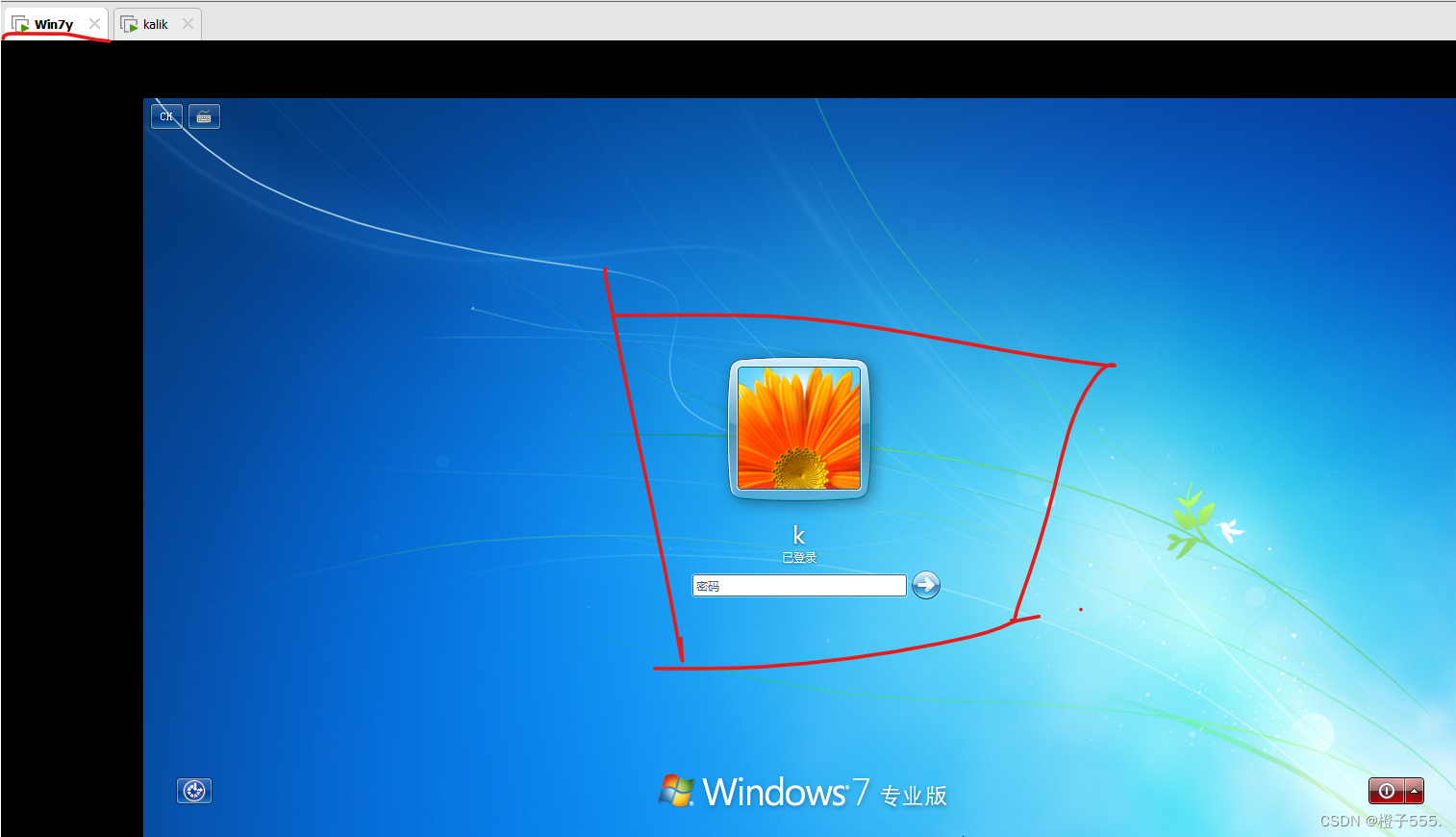Select the orange flower user picture
This screenshot has height=837, width=1456.
coord(799,428)
